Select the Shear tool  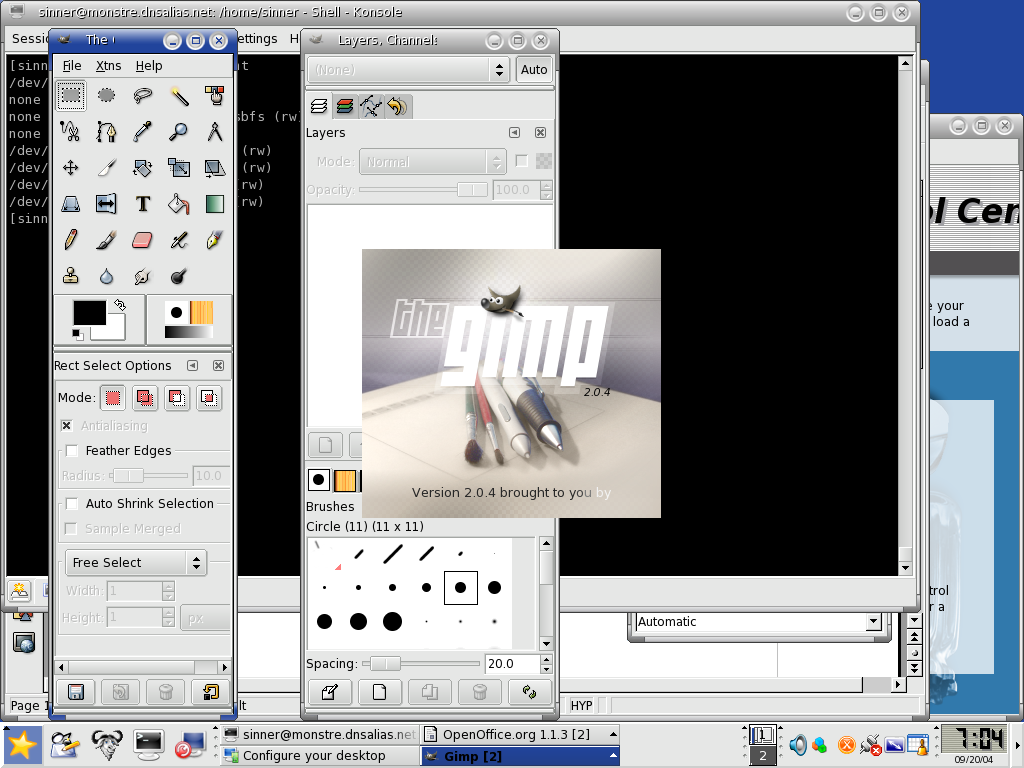(x=214, y=168)
